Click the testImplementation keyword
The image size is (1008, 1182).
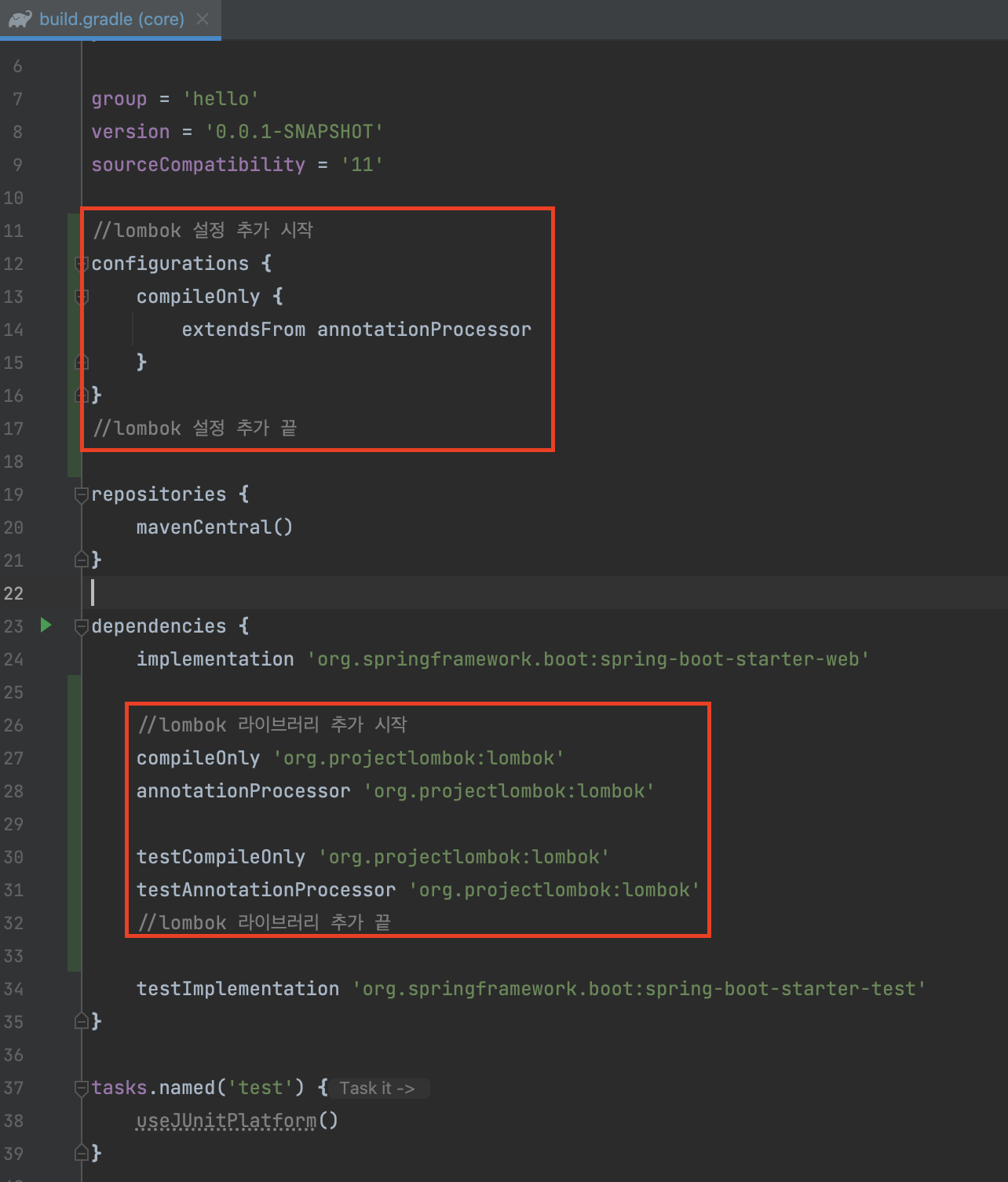click(x=238, y=989)
